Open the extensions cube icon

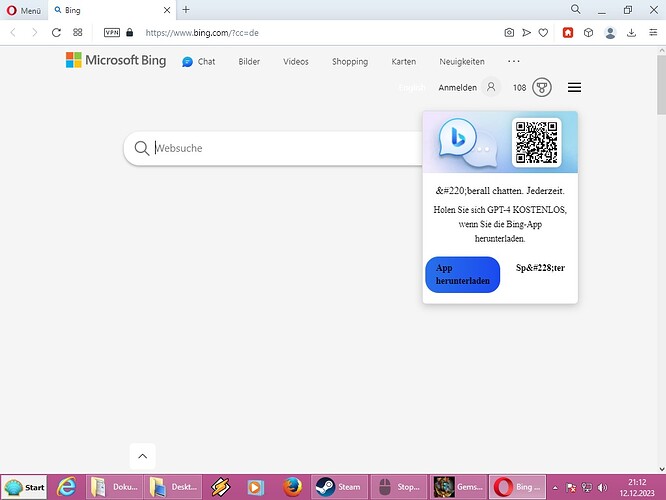pos(588,33)
